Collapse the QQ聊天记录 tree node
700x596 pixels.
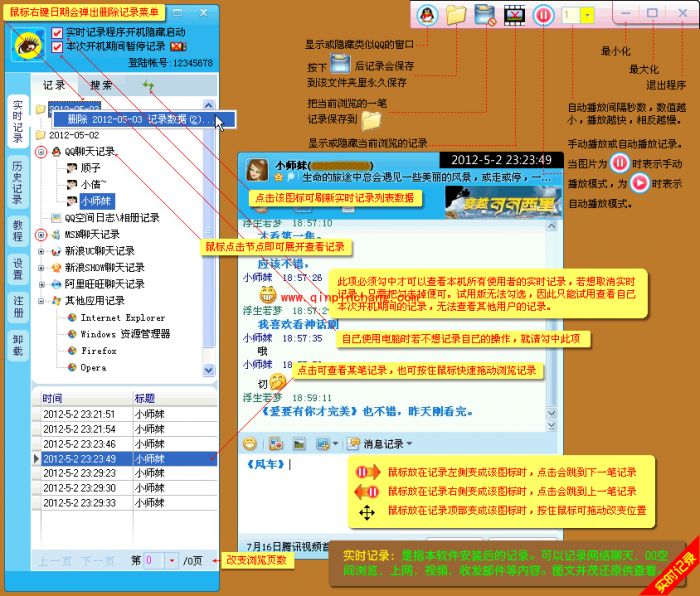pos(41,152)
